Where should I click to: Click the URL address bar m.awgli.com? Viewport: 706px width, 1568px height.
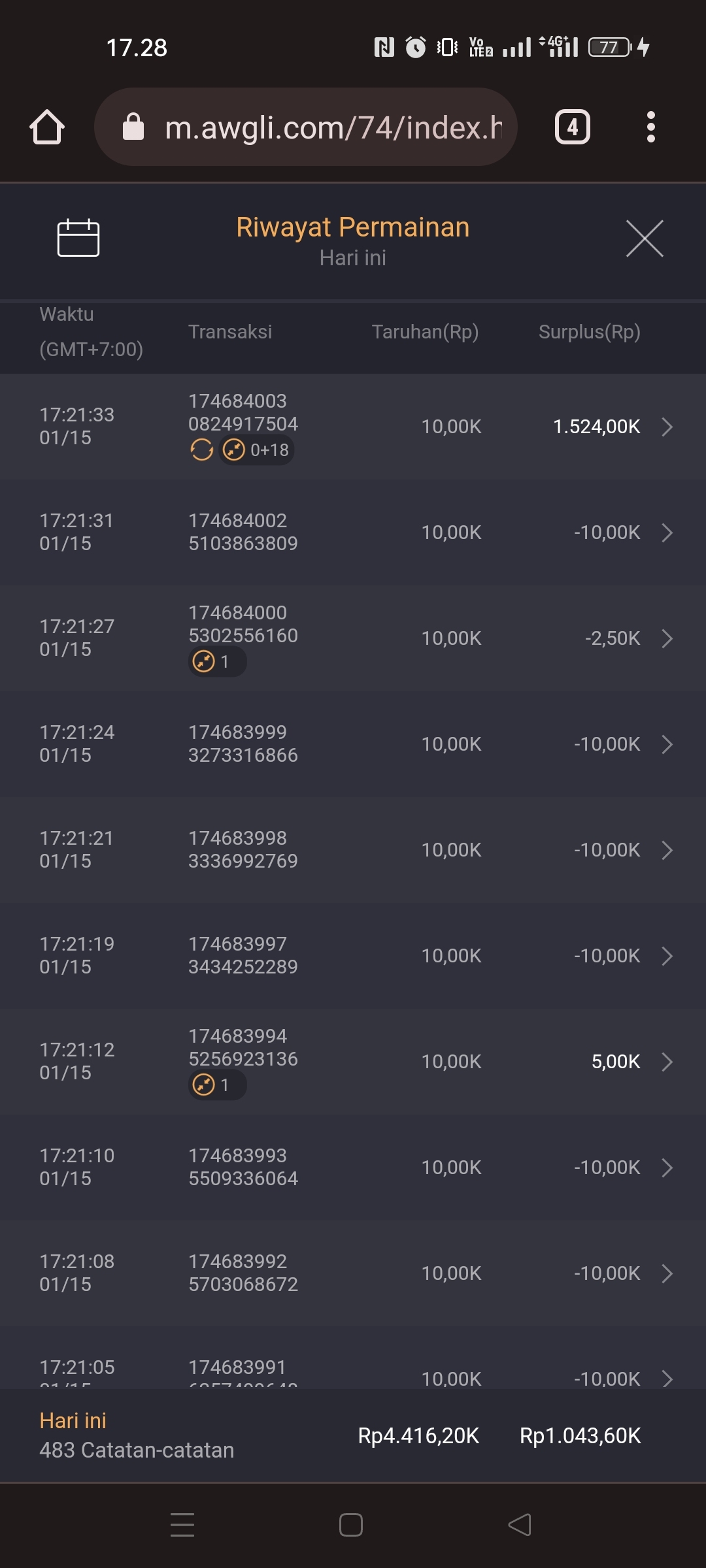[333, 127]
